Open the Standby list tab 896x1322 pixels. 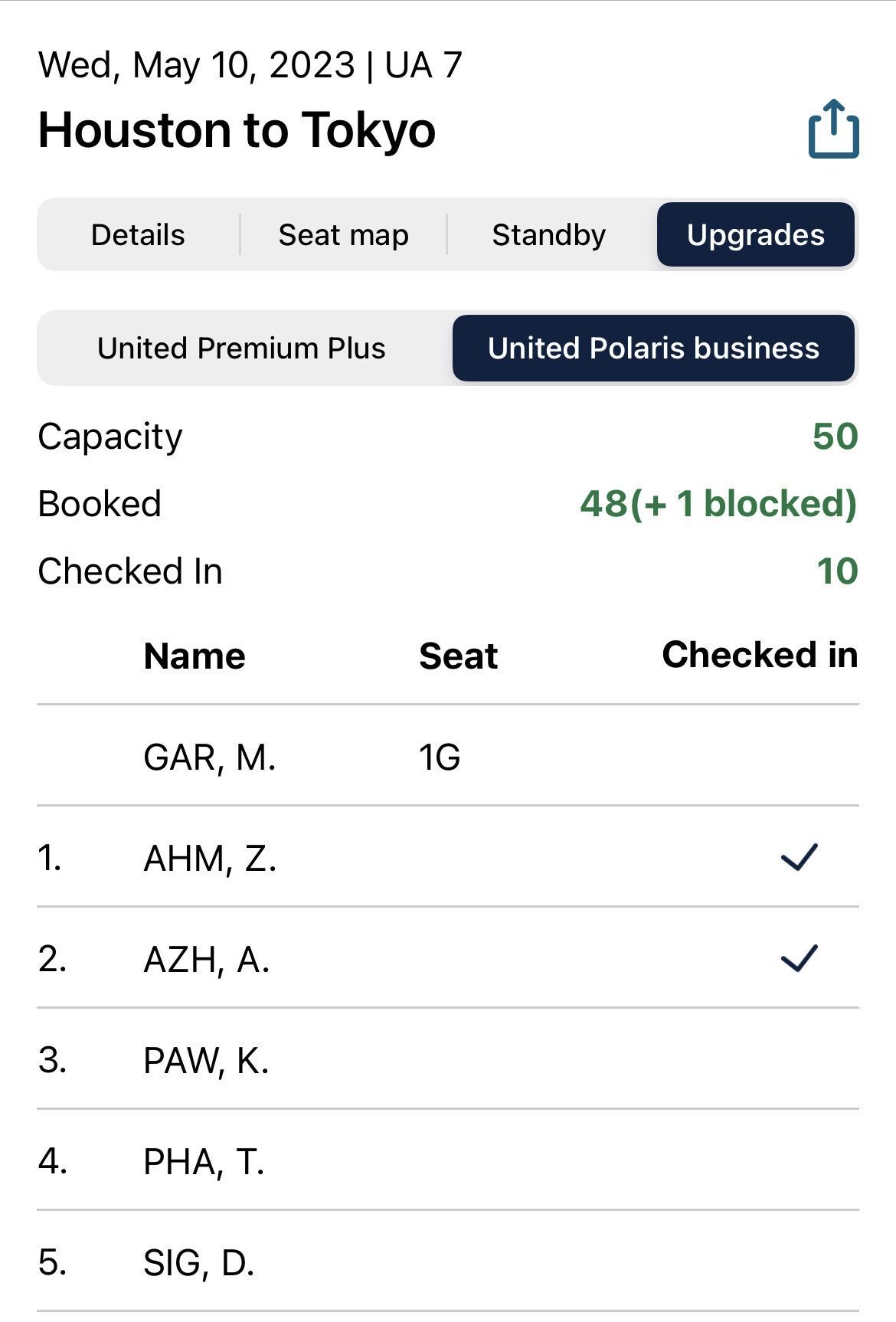click(548, 235)
